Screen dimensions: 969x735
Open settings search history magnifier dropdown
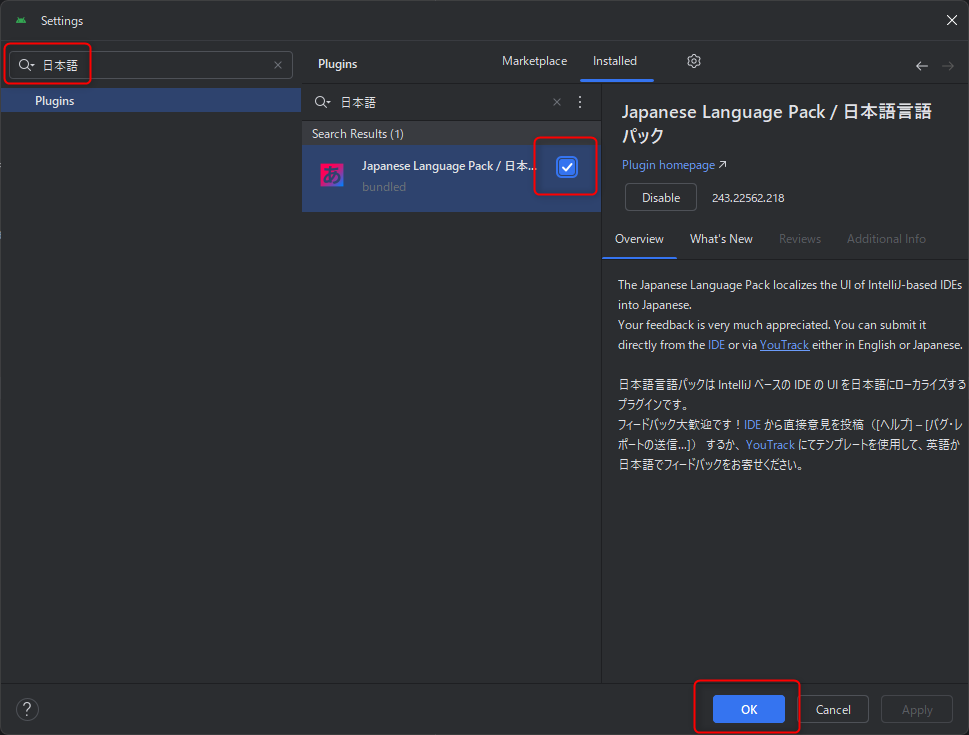coord(26,65)
